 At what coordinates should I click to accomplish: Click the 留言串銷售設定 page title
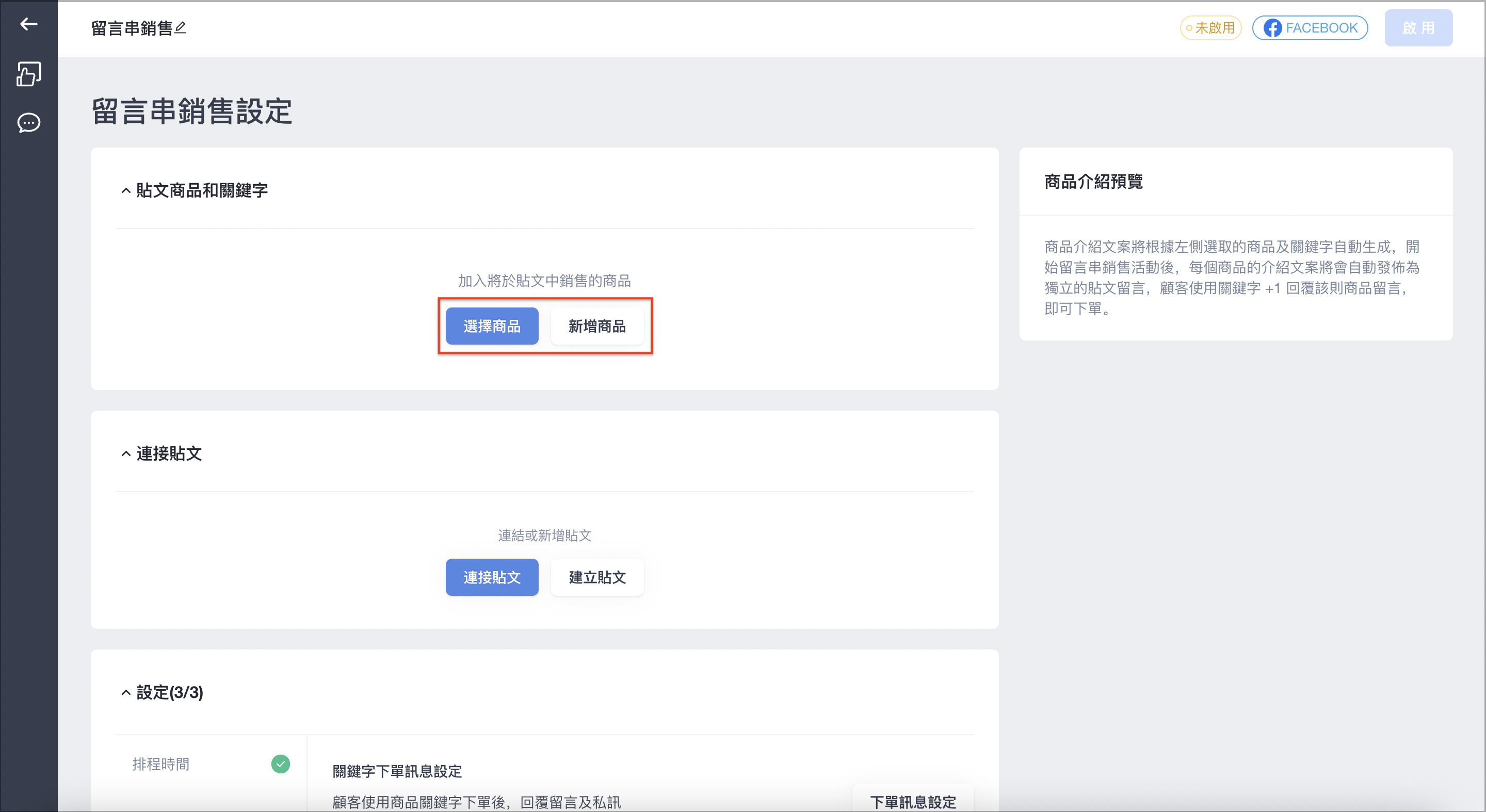[192, 111]
